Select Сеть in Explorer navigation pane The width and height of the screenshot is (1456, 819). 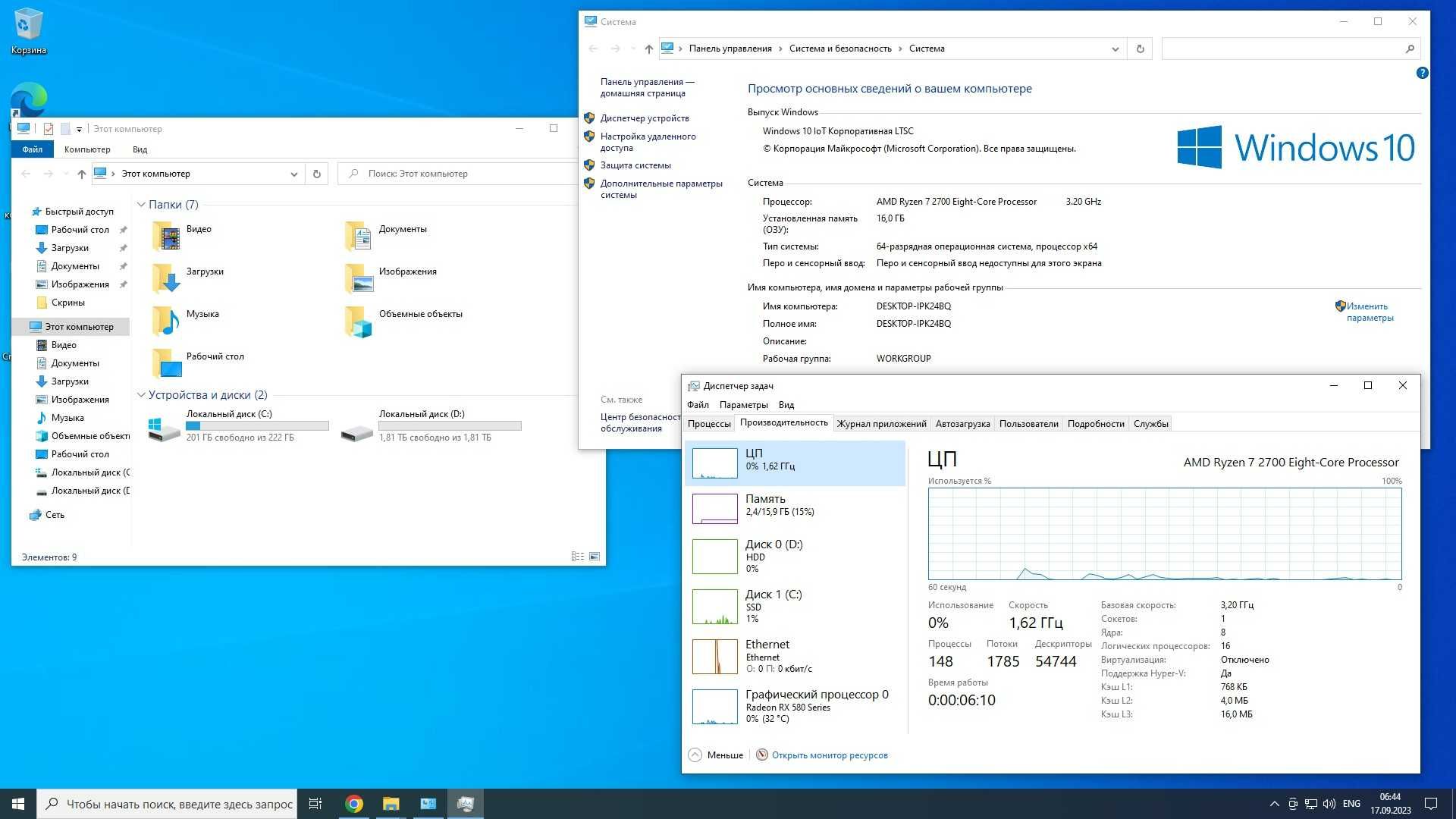(x=55, y=515)
